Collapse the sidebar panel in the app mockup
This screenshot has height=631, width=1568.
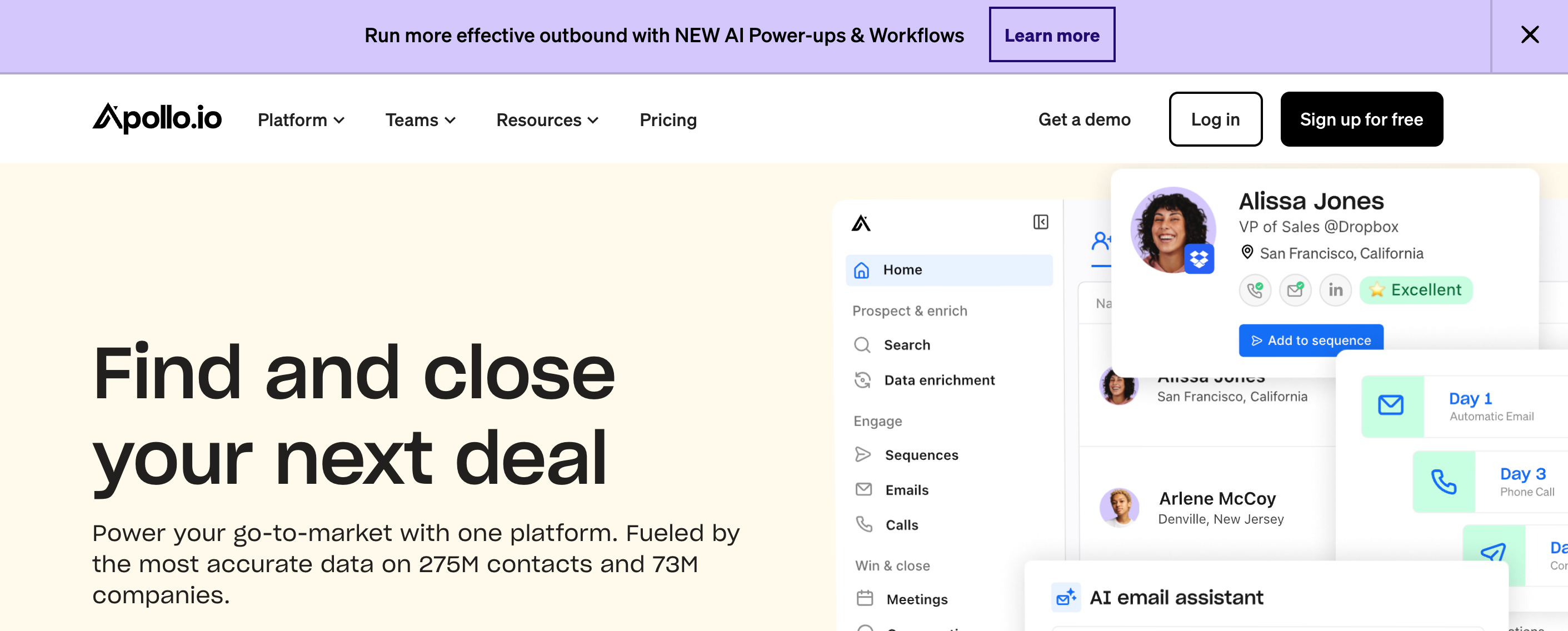point(1041,223)
